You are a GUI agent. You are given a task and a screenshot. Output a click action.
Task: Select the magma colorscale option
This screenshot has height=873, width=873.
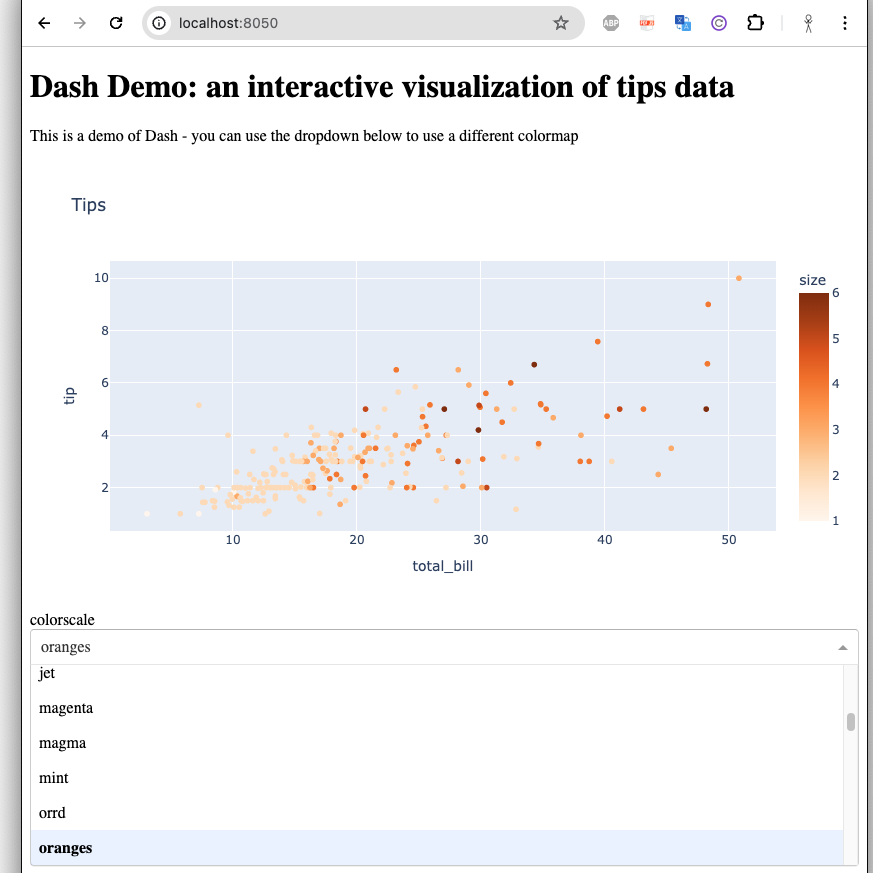click(x=62, y=743)
